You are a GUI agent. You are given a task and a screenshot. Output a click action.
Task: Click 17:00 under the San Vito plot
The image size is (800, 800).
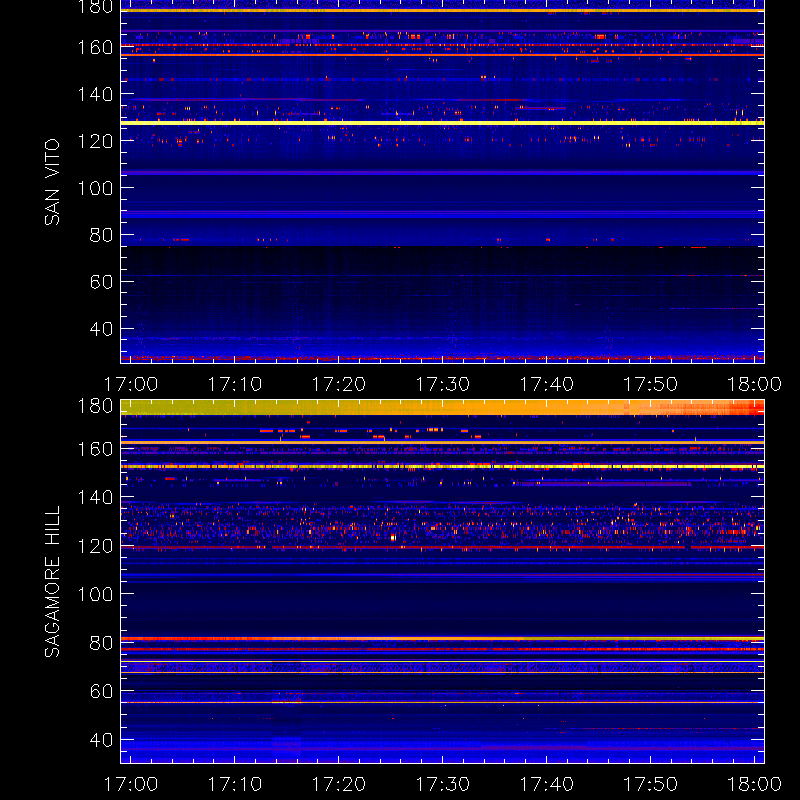[131, 384]
